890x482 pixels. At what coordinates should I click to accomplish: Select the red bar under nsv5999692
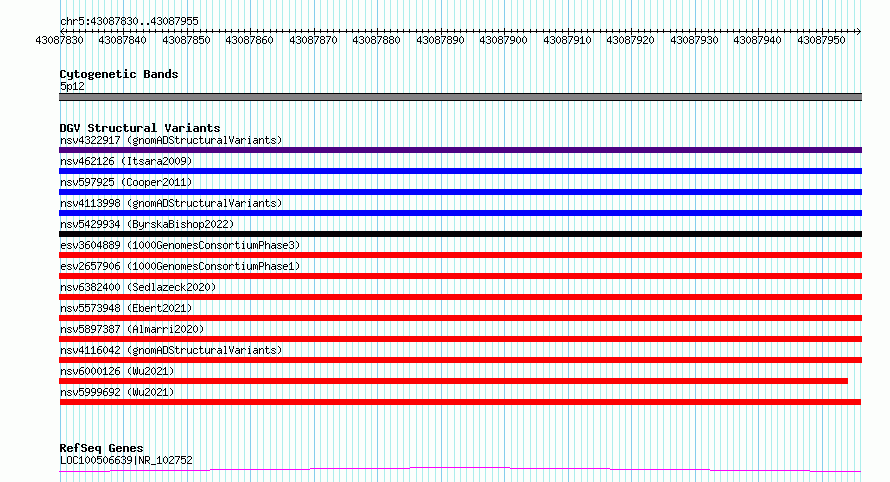tap(460, 402)
